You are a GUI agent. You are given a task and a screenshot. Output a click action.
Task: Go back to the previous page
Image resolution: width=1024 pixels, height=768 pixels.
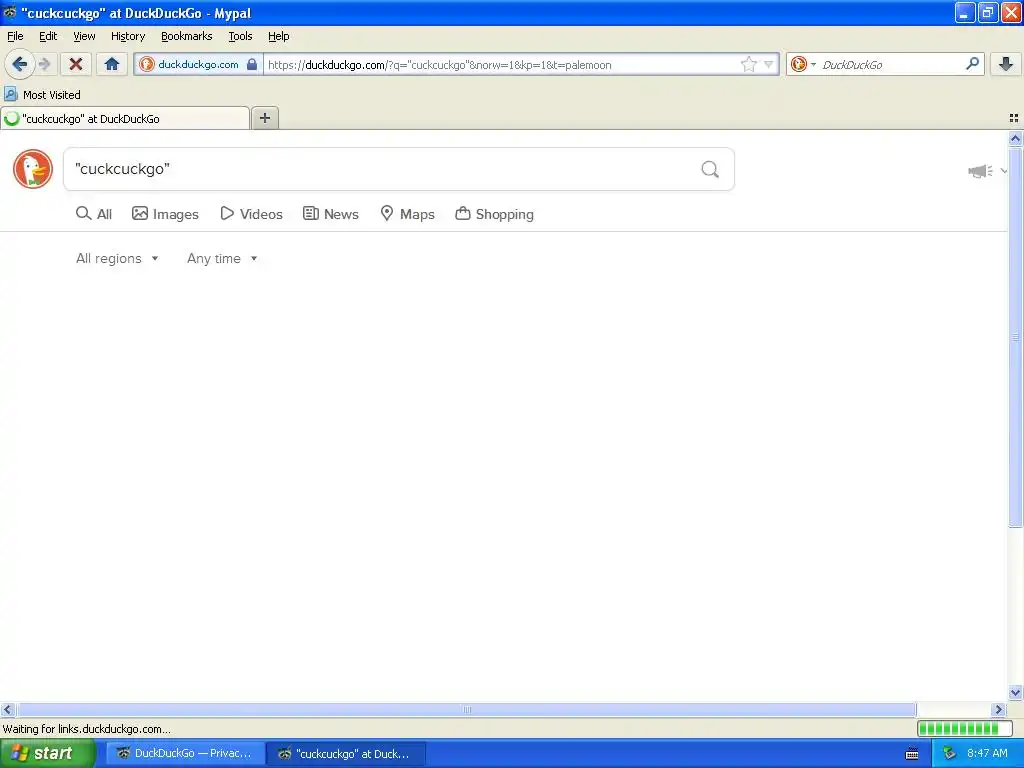click(x=19, y=64)
